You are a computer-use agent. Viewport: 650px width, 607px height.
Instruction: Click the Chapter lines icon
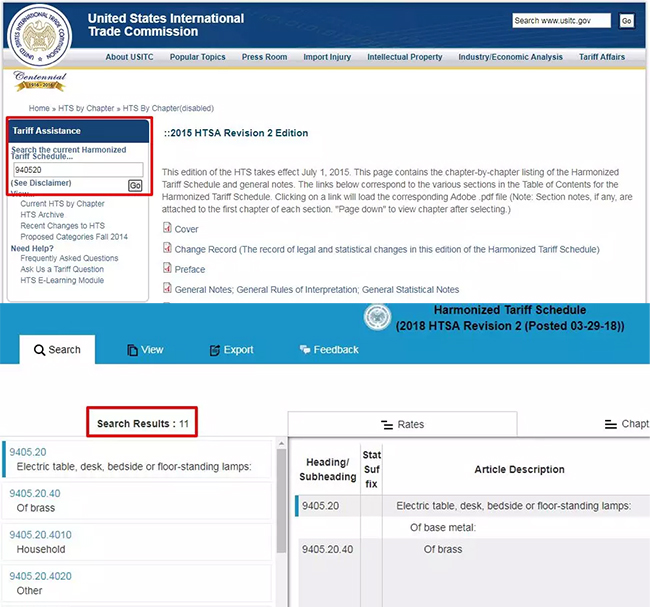point(611,424)
